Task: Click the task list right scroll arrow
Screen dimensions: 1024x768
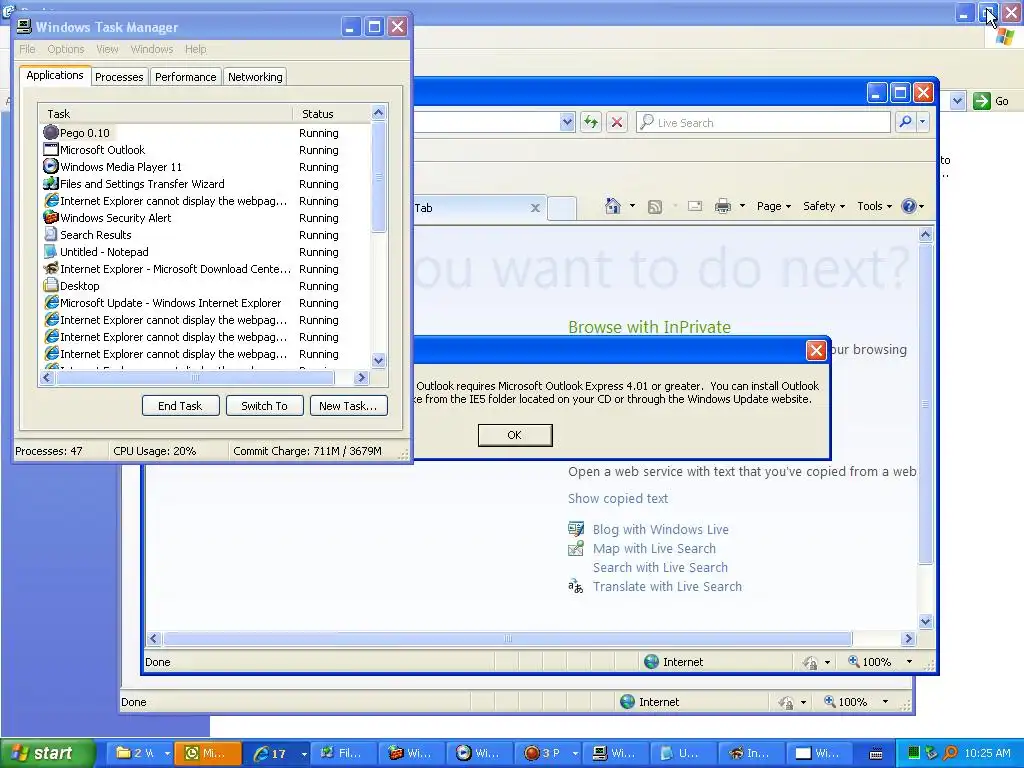Action: coord(361,377)
